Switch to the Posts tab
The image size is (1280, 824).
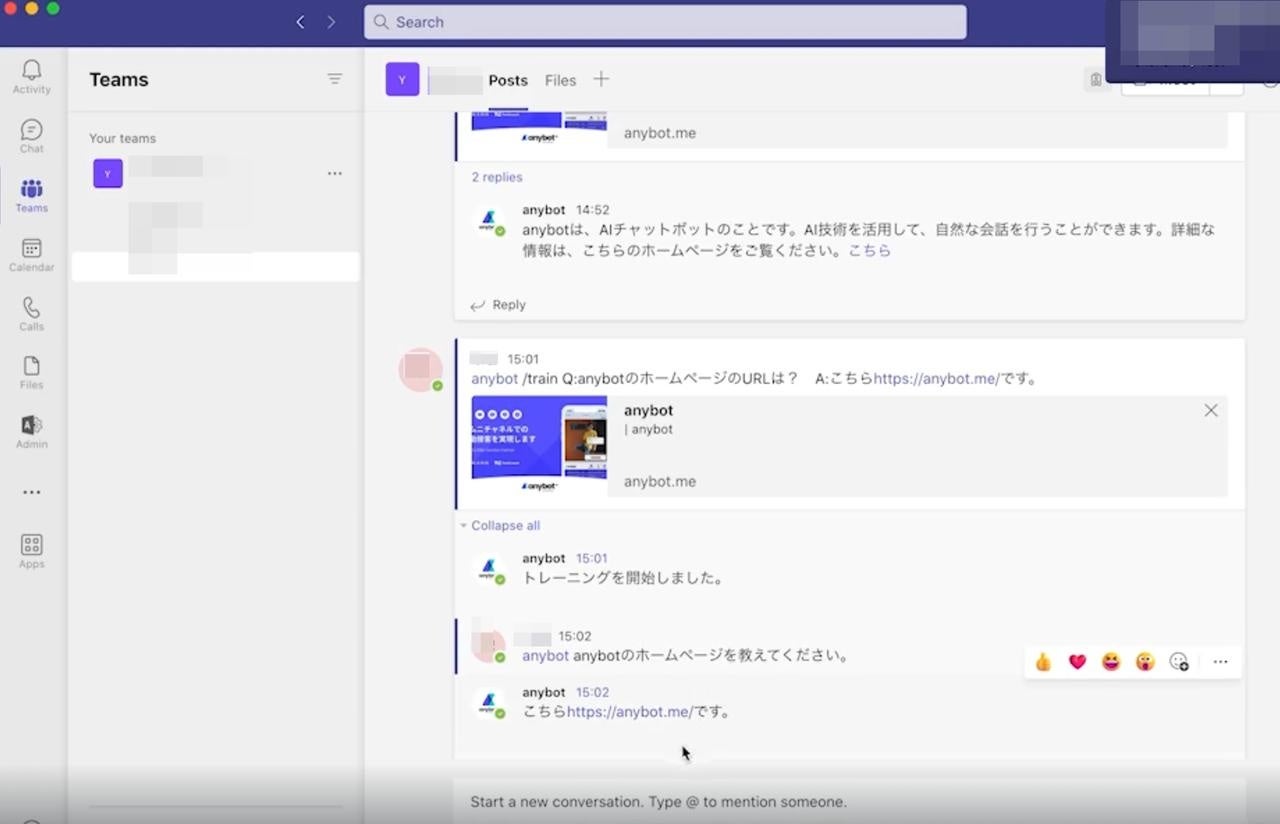coord(508,80)
